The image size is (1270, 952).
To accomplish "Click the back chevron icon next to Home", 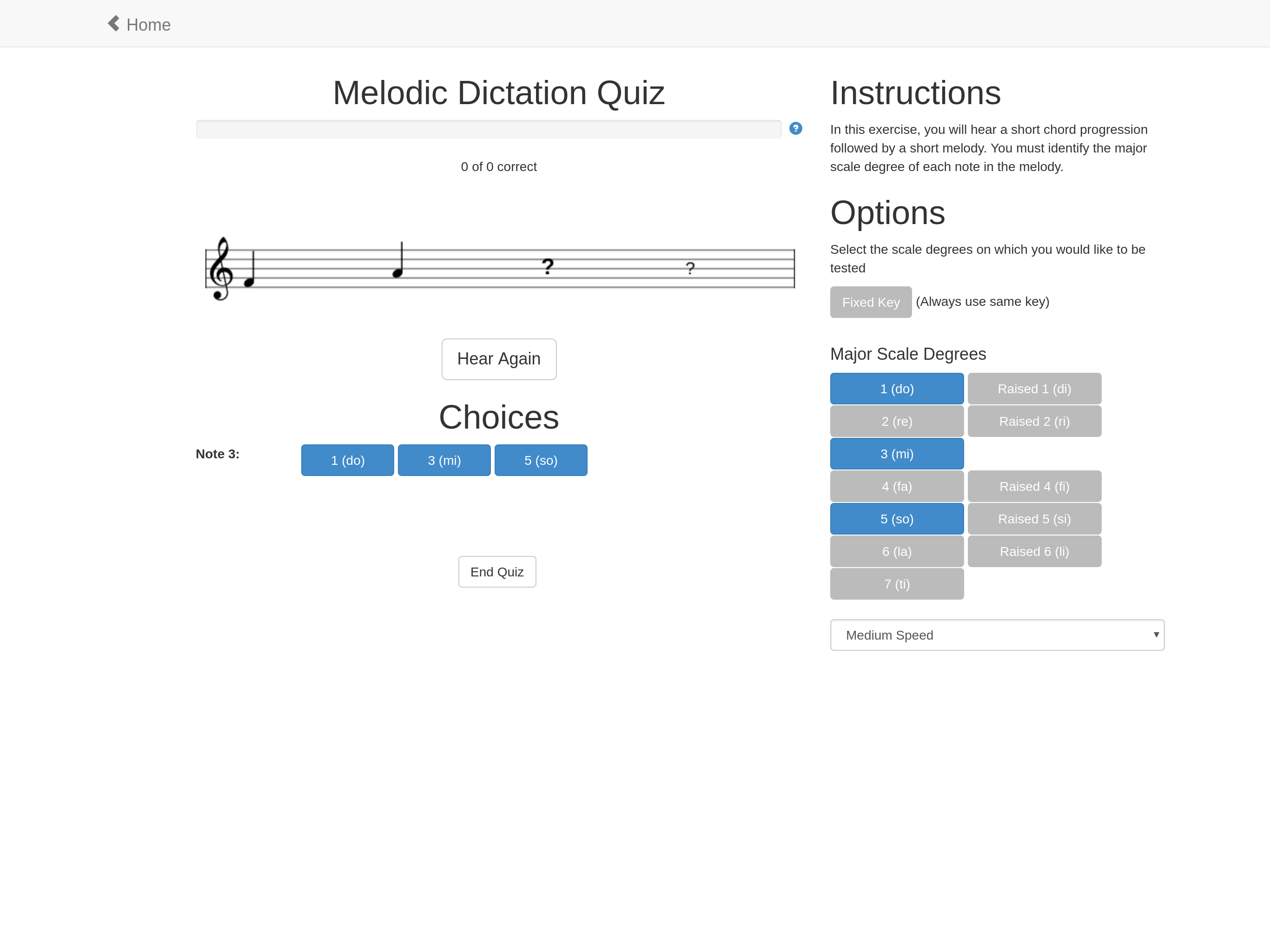I will pos(114,24).
